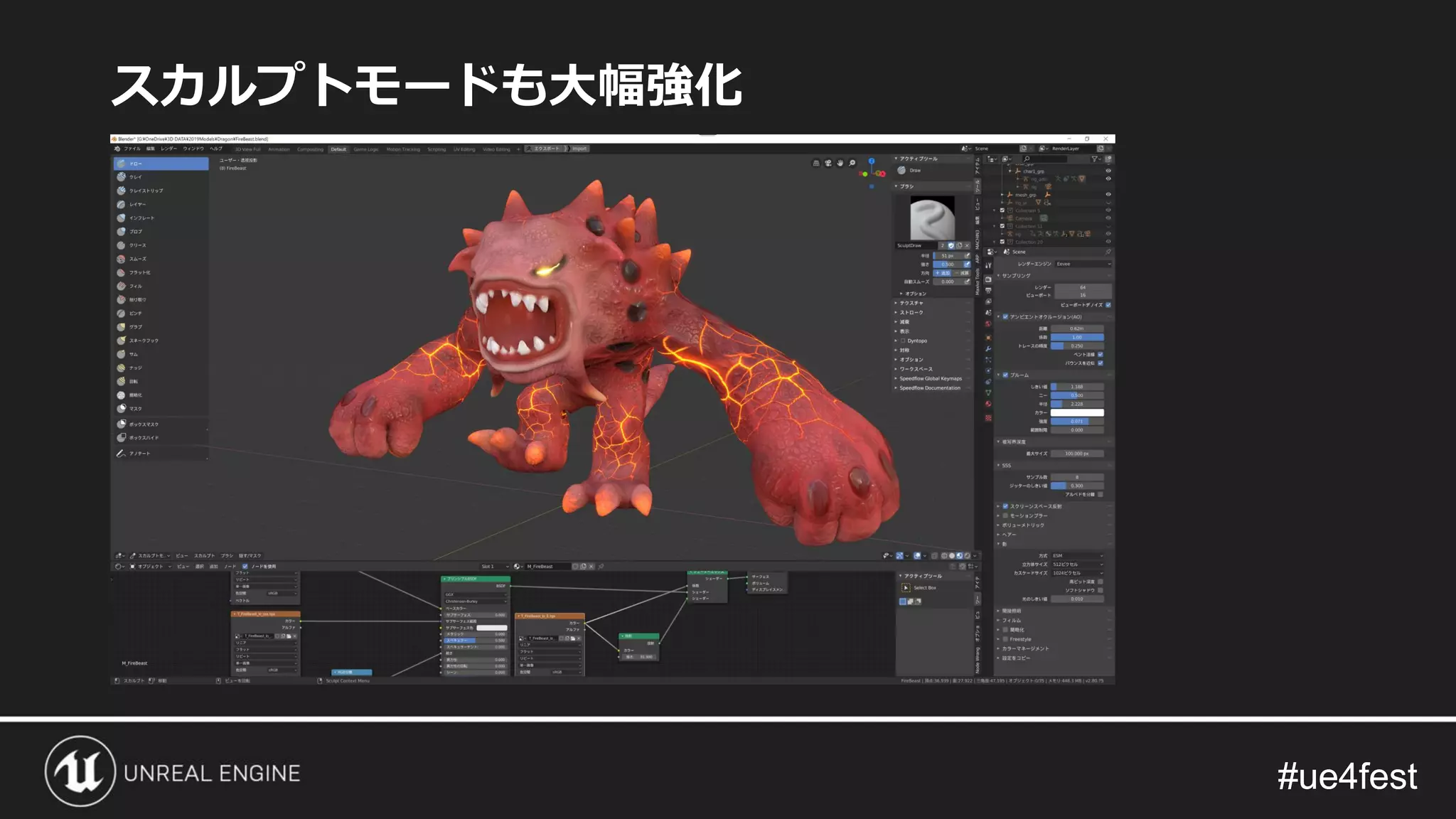Select the レイヤー (Layer) brush

161,204
